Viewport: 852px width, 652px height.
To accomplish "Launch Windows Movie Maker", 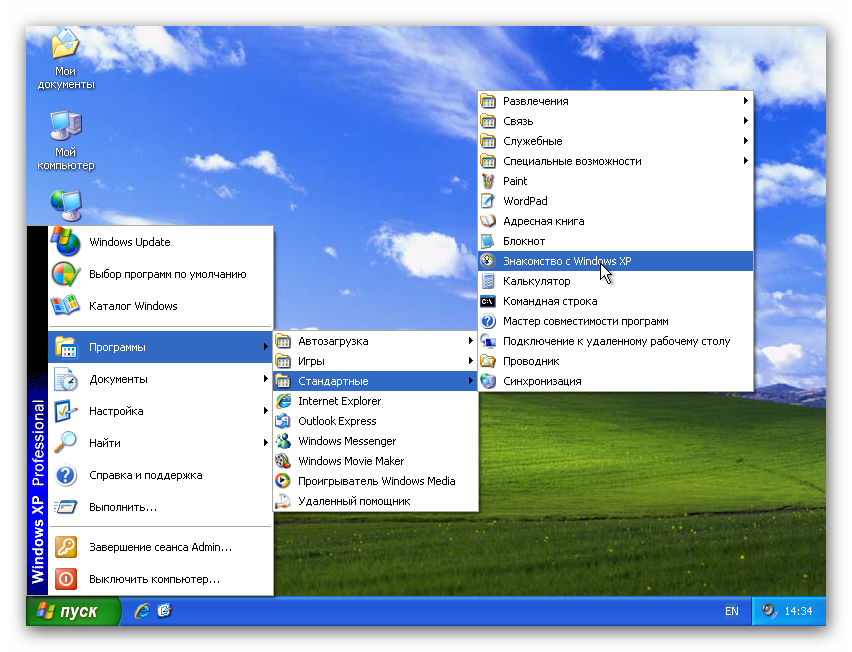I will coord(350,461).
